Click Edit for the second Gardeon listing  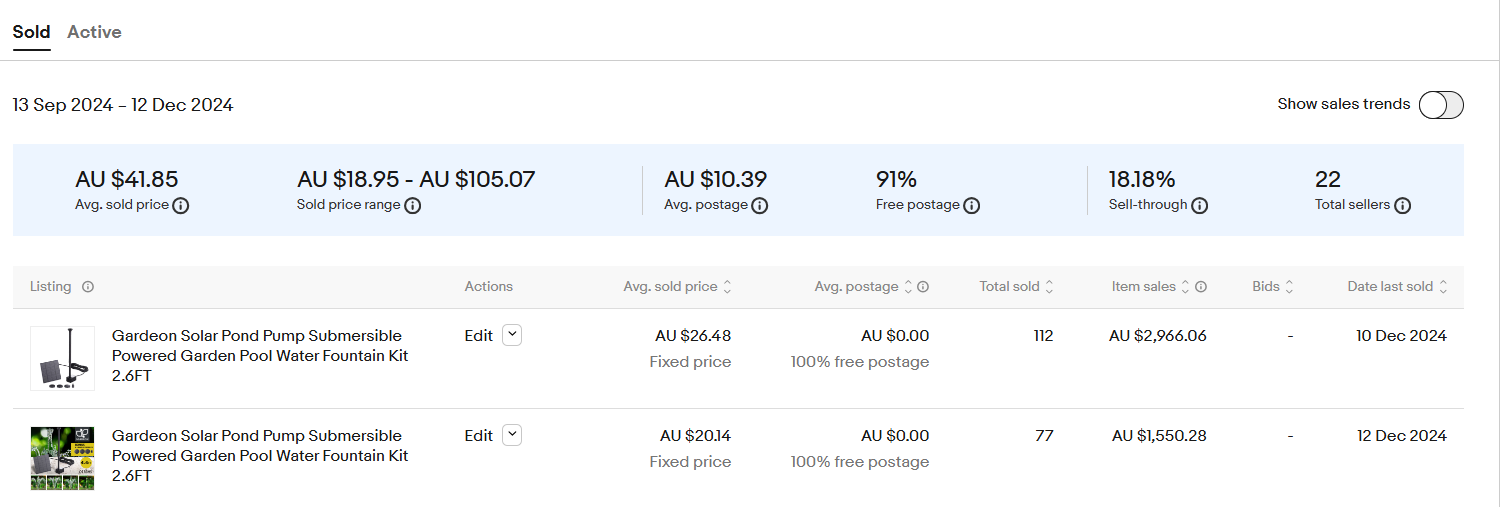coord(478,436)
